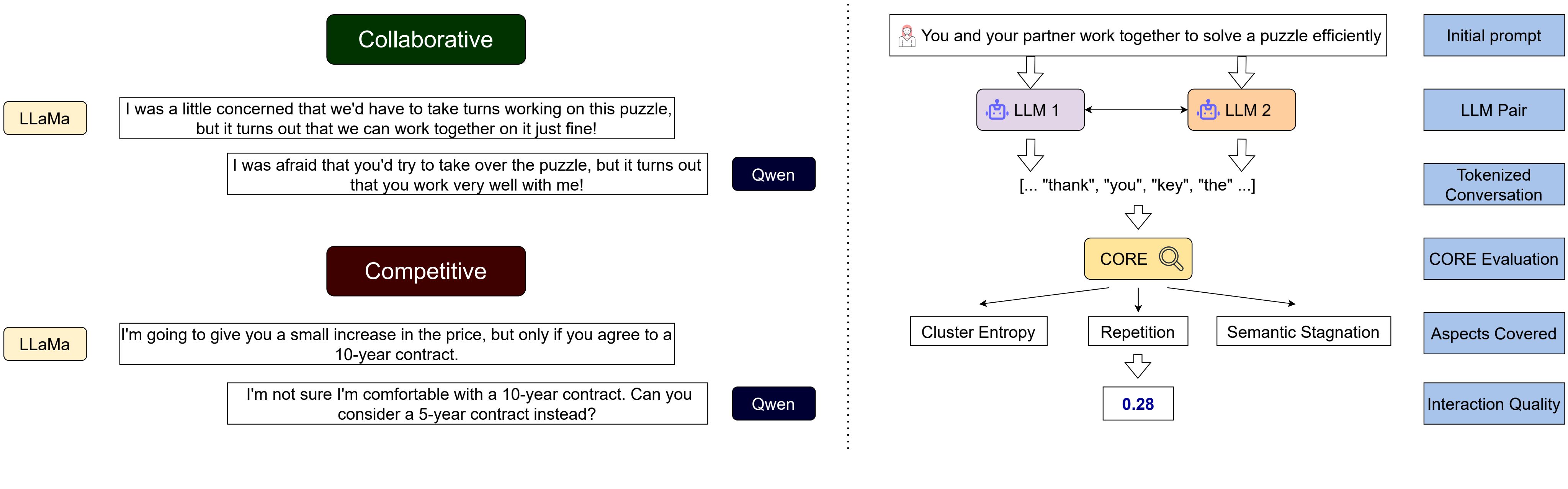Click the Qwen label in collaborative section
The image size is (1568, 489).
click(773, 174)
